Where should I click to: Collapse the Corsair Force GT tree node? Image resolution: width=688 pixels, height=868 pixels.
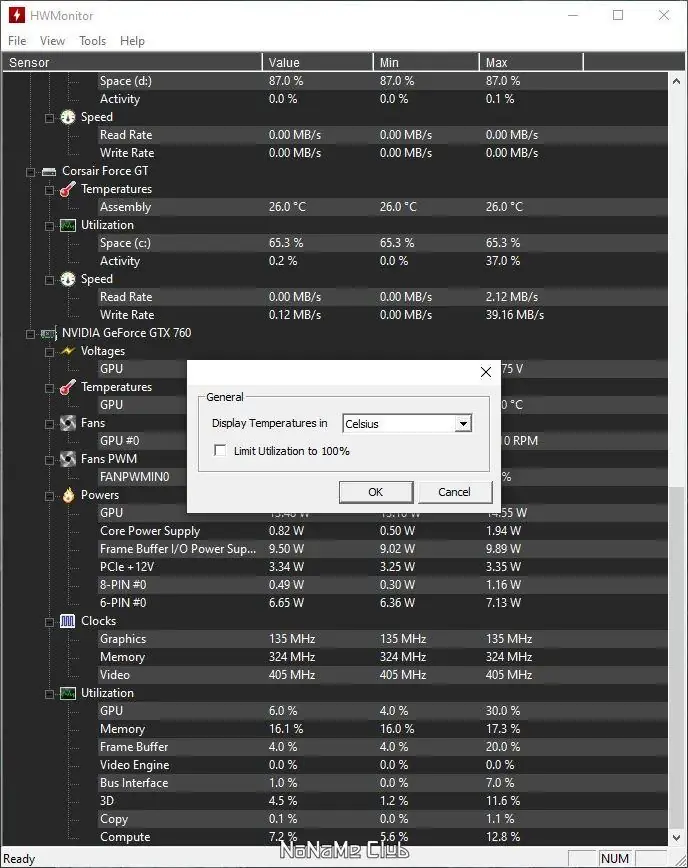(31, 171)
